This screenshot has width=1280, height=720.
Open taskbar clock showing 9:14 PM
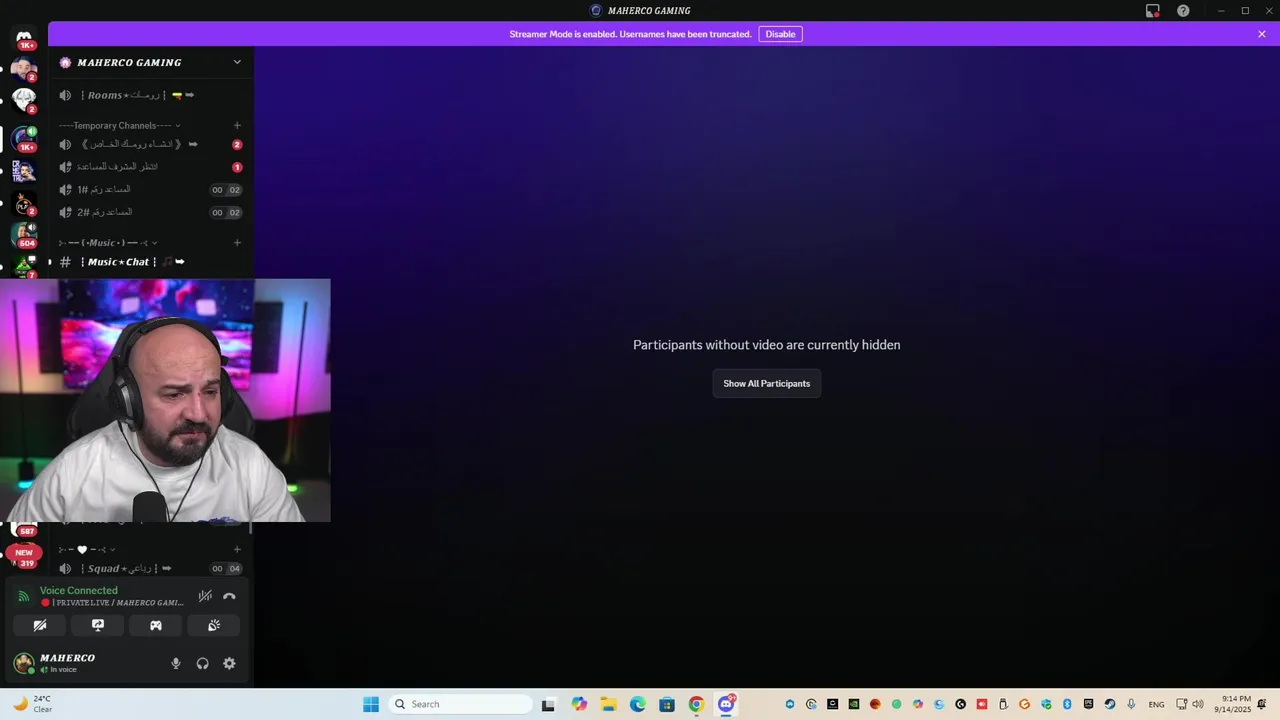(x=1235, y=704)
